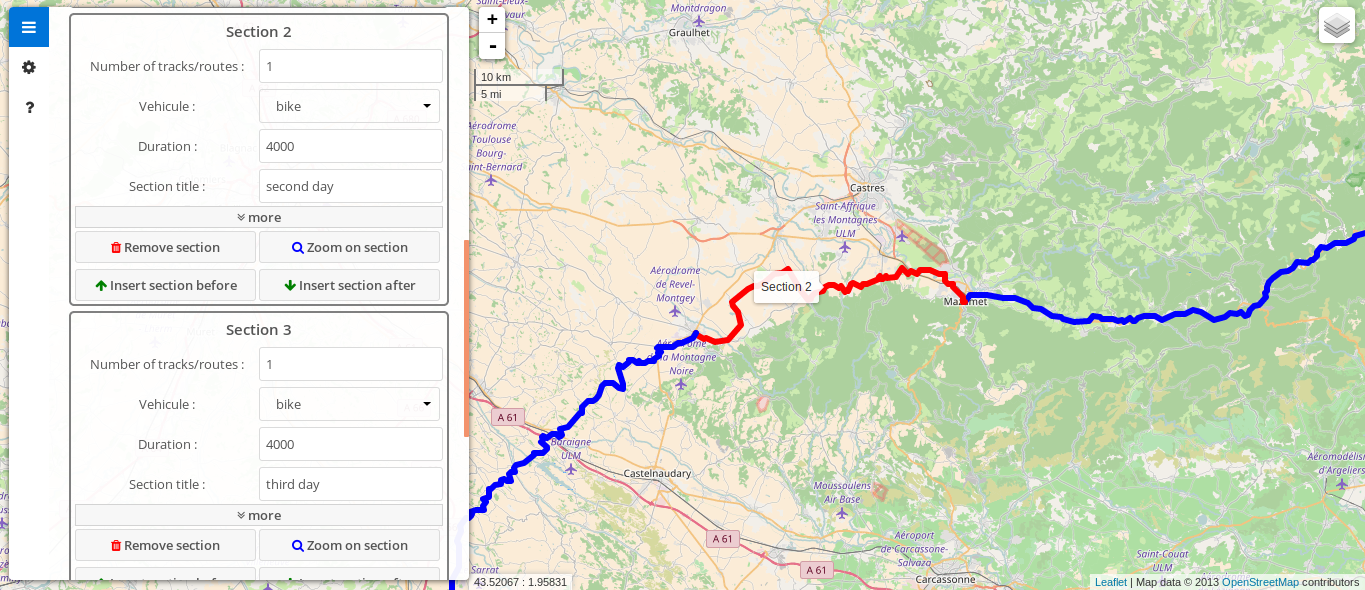
Task: Click the Toulouse Bourg-Saint-Bernard aerodrome icon
Action: click(490, 181)
